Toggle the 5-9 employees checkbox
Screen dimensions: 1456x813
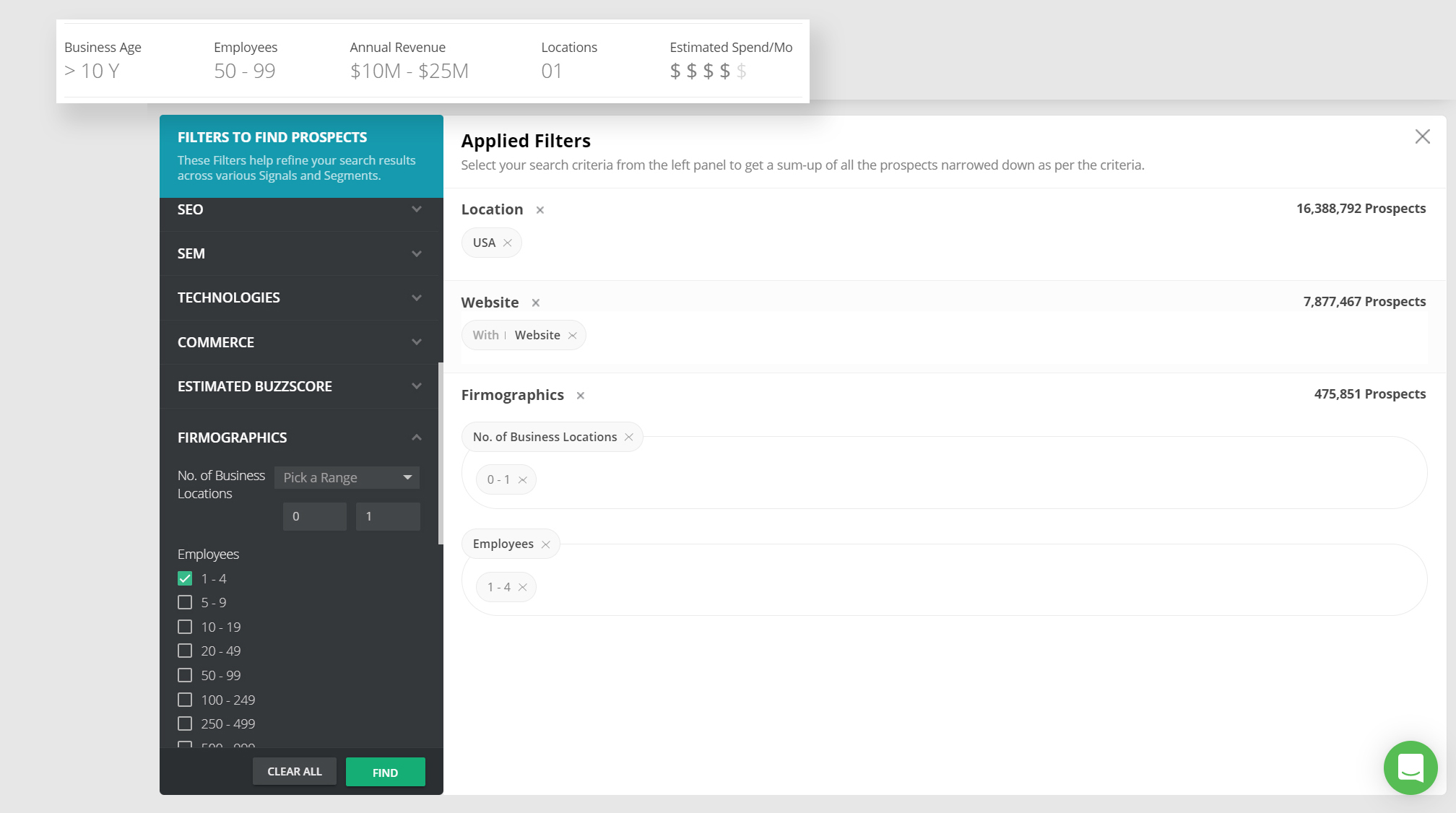tap(185, 602)
